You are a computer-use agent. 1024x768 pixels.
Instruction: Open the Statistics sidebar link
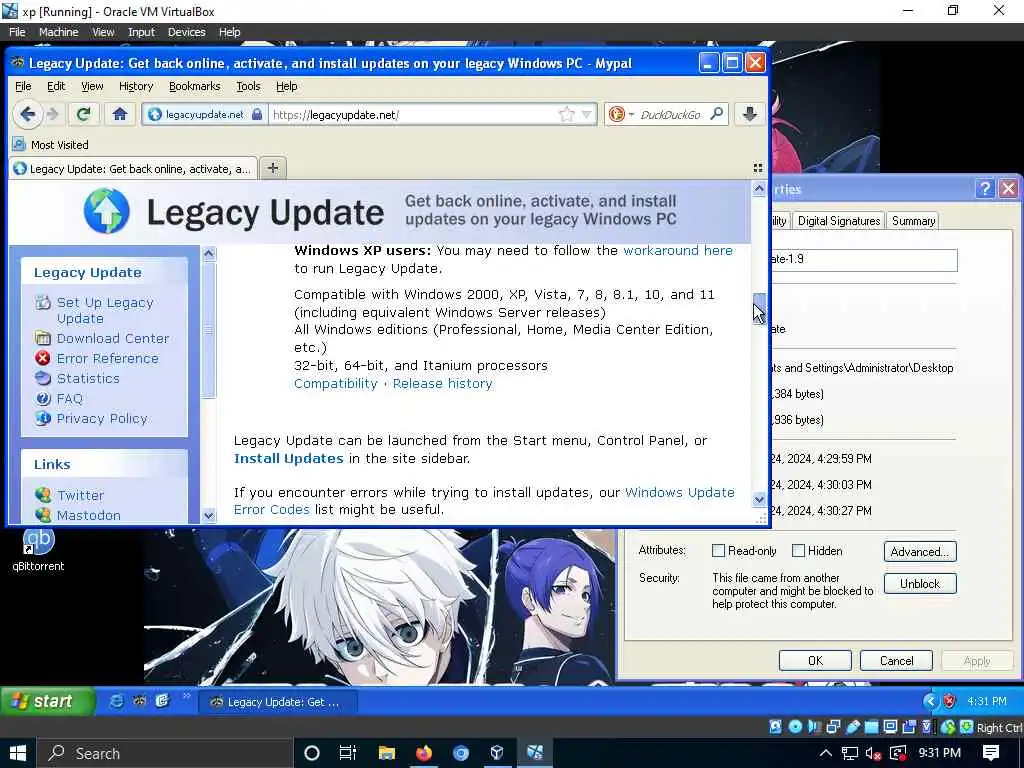[88, 378]
